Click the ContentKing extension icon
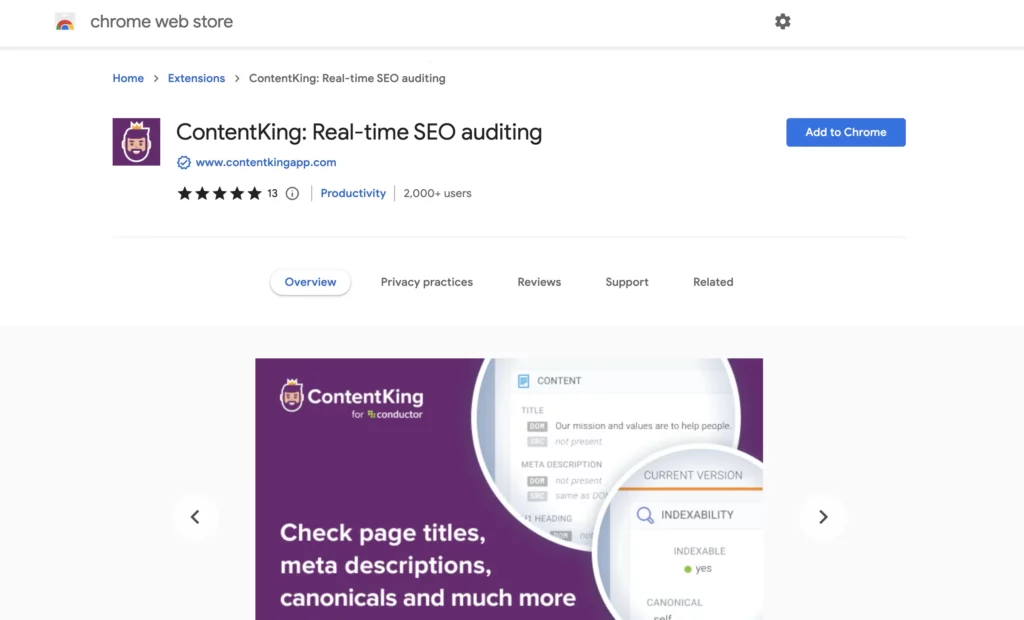 click(x=135, y=141)
